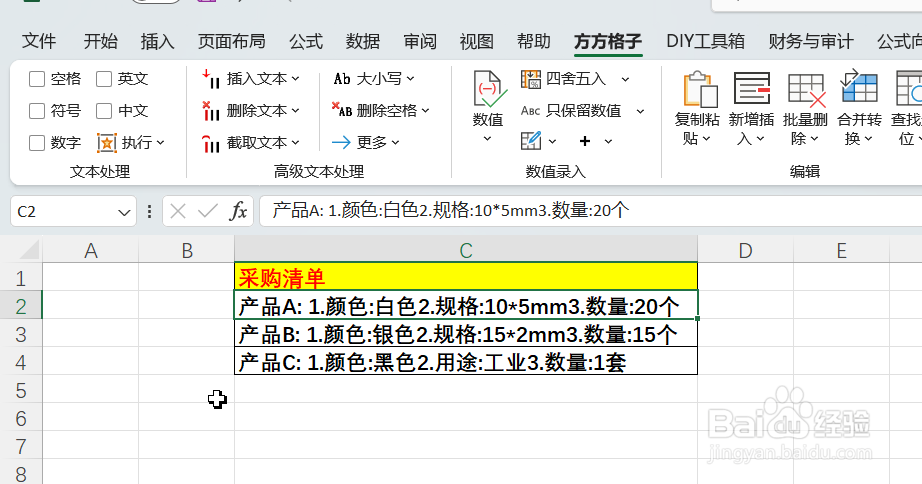Screen dimensions: 922x484
Task: Click the 执行 execute icon
Action: (106, 142)
